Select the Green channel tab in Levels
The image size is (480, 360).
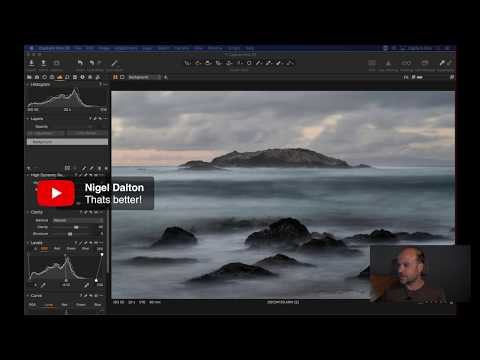coord(71,249)
